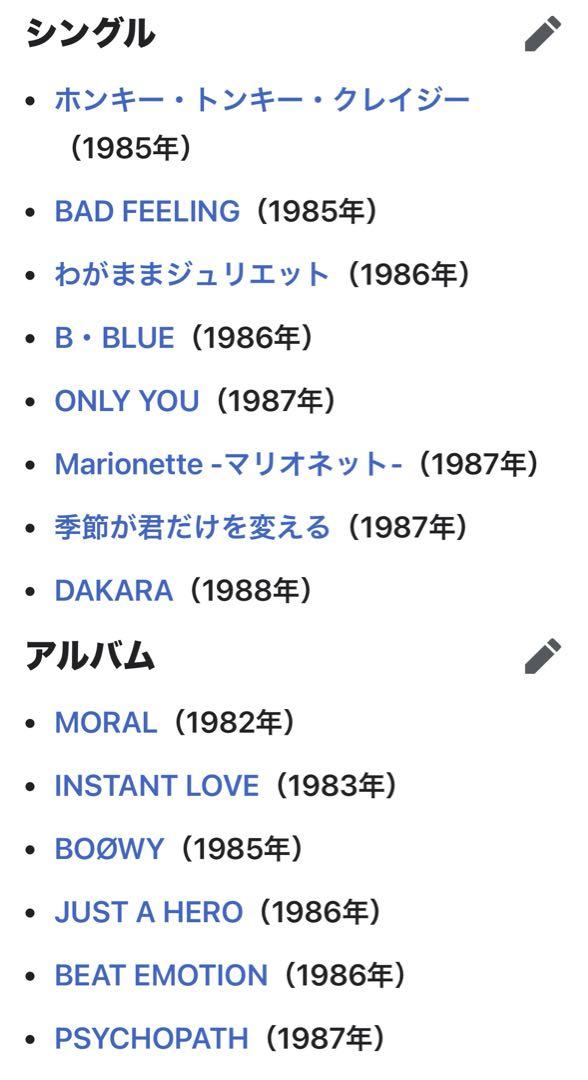Edit the シングル section with the pencil icon
The width and height of the screenshot is (588, 1080).
click(x=543, y=34)
